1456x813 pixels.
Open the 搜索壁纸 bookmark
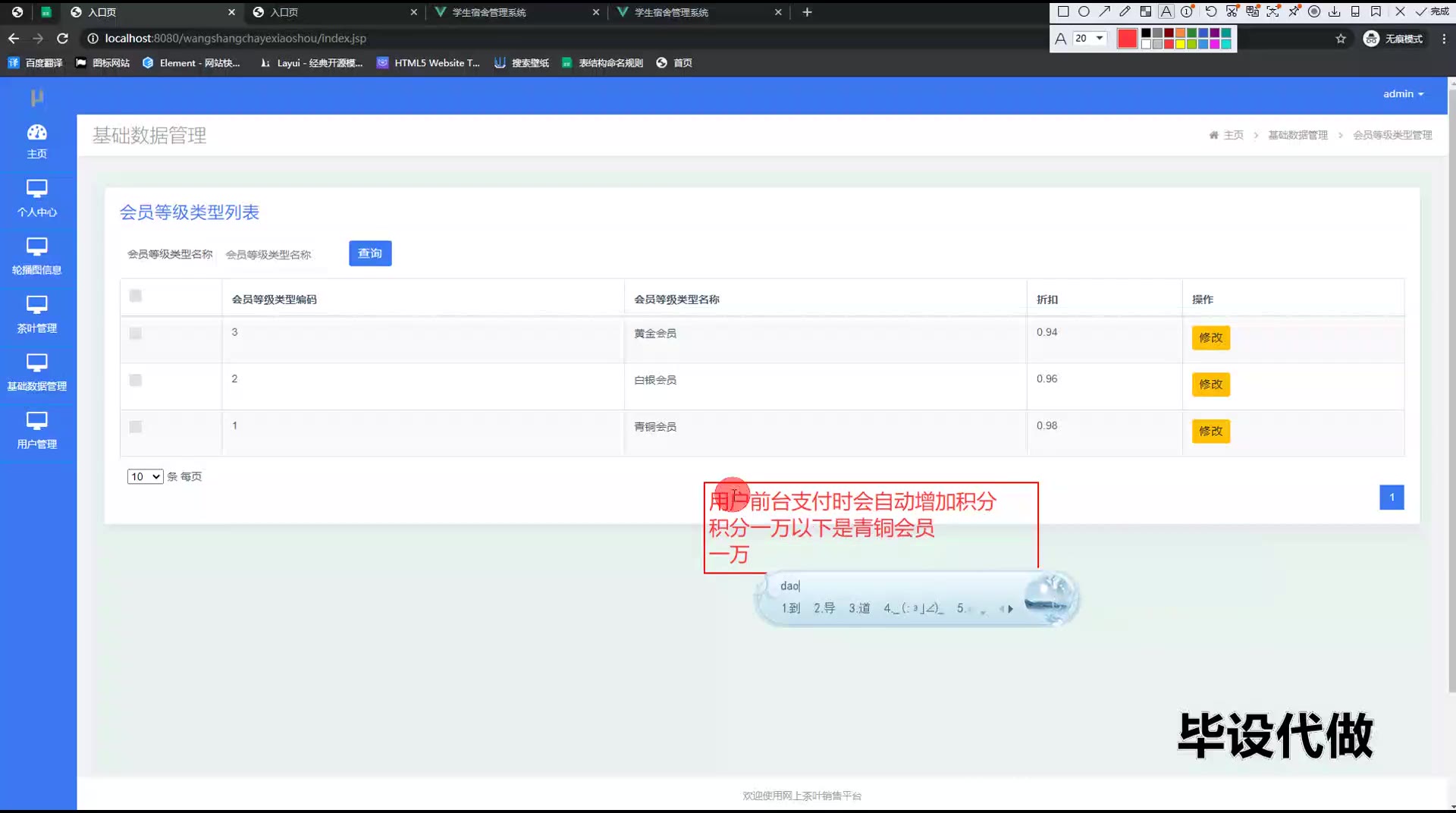tap(522, 63)
